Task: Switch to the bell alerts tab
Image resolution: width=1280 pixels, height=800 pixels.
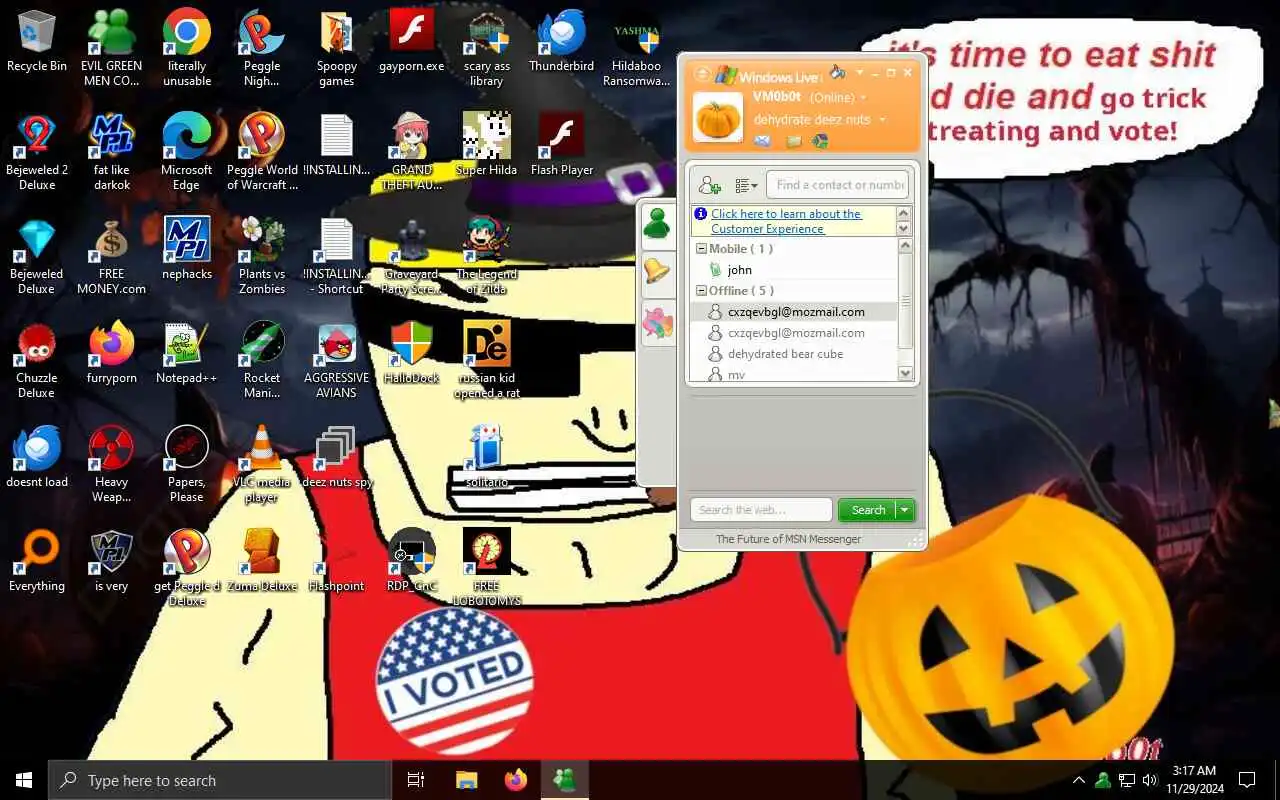Action: point(657,270)
